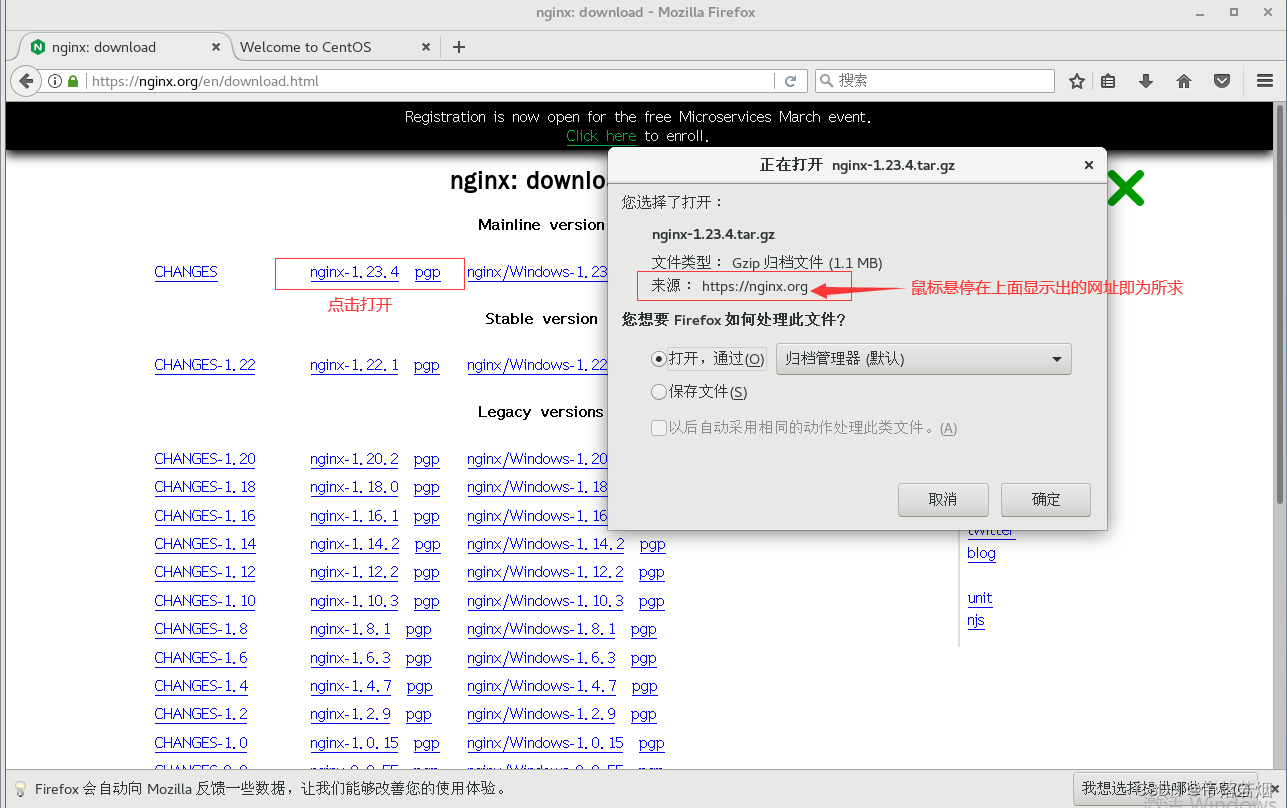Download nginx/Windows-1.14.2 link

click(546, 544)
